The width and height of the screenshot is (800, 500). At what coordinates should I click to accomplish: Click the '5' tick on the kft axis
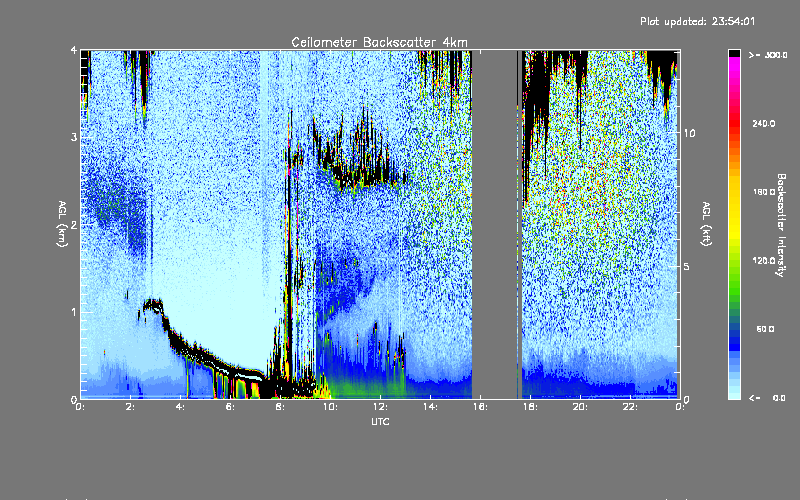686,266
